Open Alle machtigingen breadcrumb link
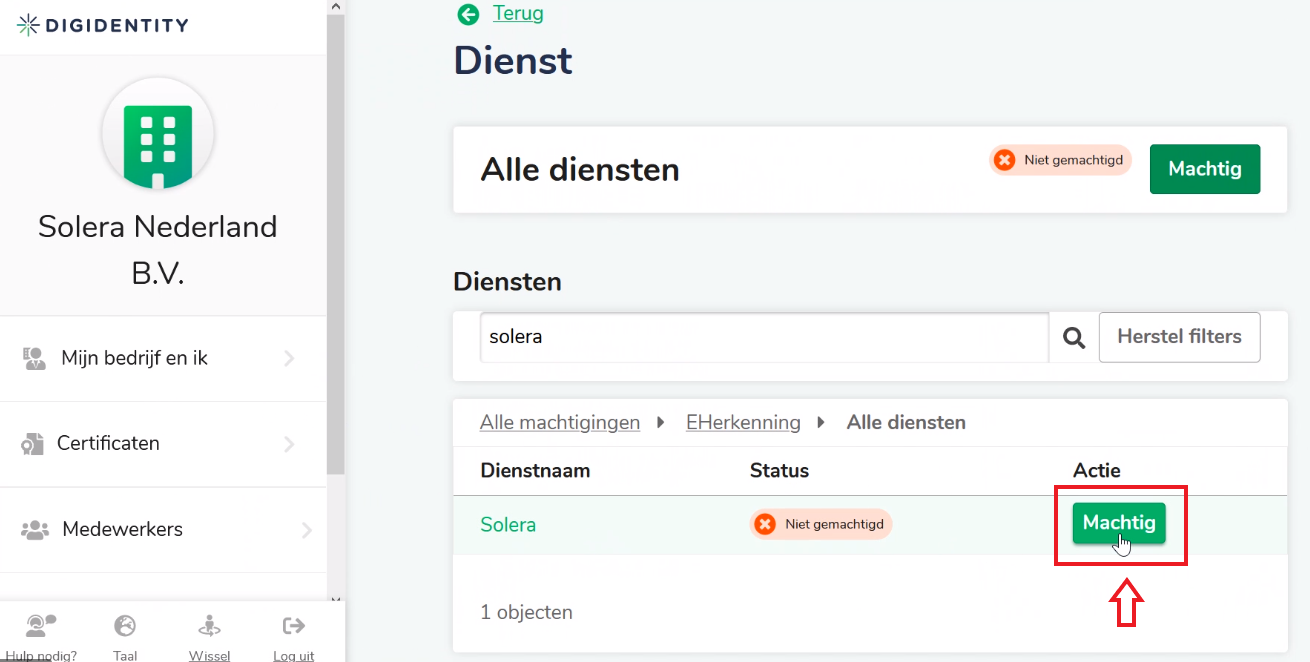This screenshot has height=662, width=1310. coord(560,422)
